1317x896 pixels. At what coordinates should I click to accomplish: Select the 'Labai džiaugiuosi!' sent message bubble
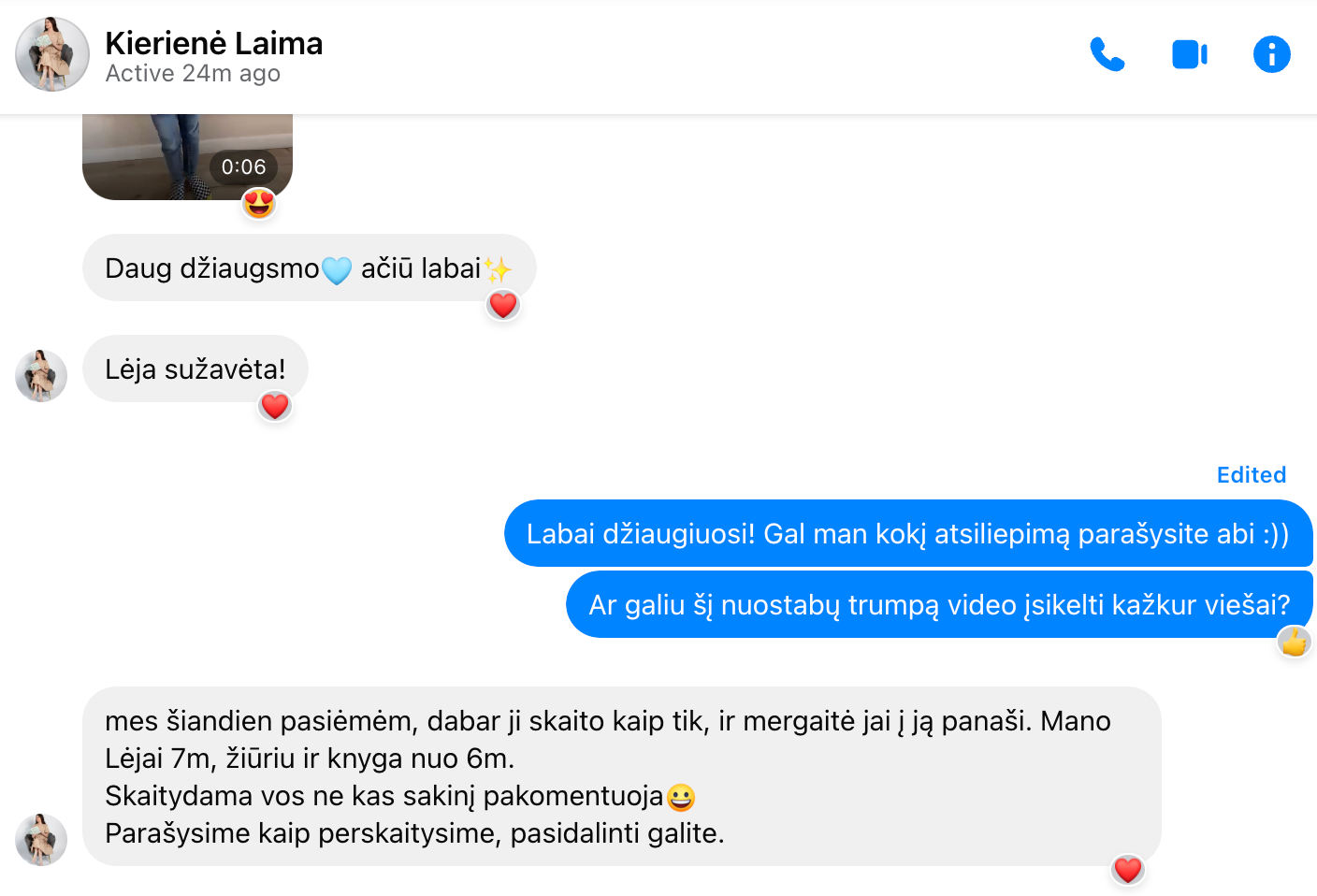[x=908, y=533]
